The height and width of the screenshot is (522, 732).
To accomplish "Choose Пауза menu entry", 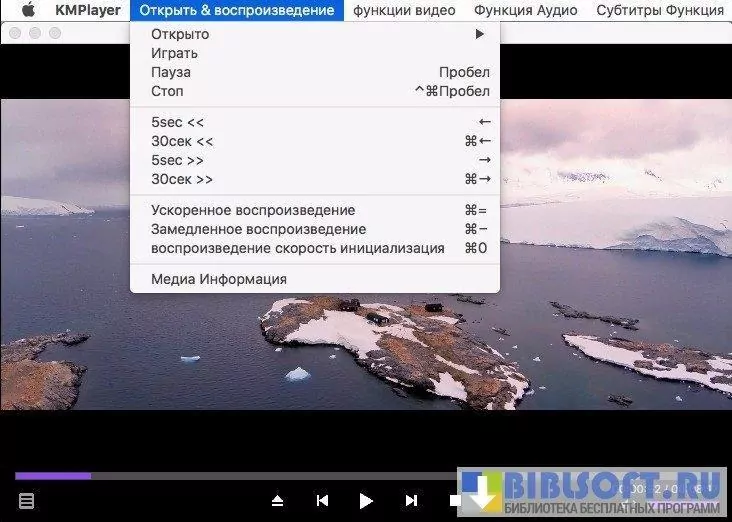I will click(x=171, y=72).
